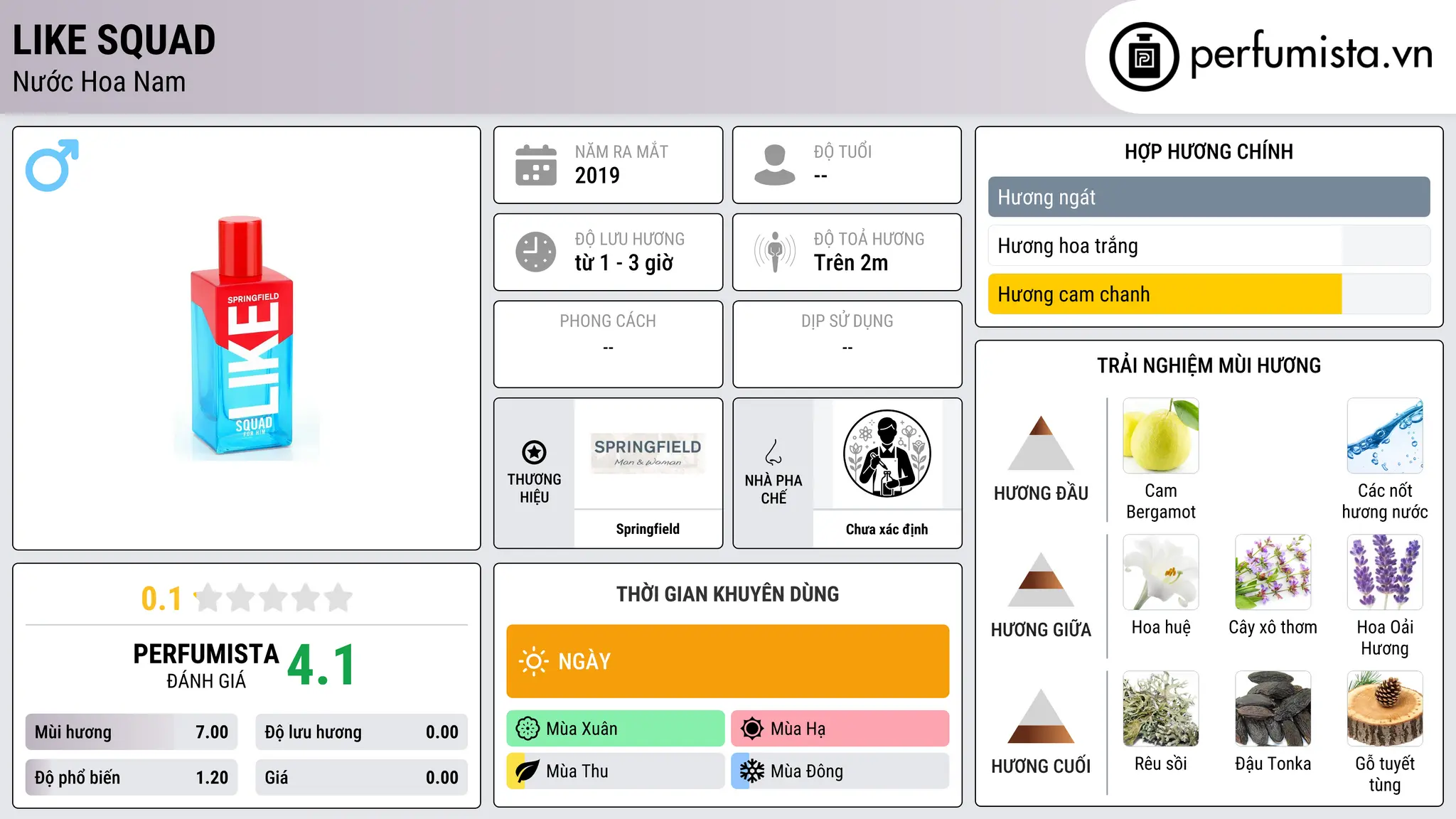The image size is (1456, 819).
Task: Click the Nước Hoa Nam subtitle
Action: [99, 82]
